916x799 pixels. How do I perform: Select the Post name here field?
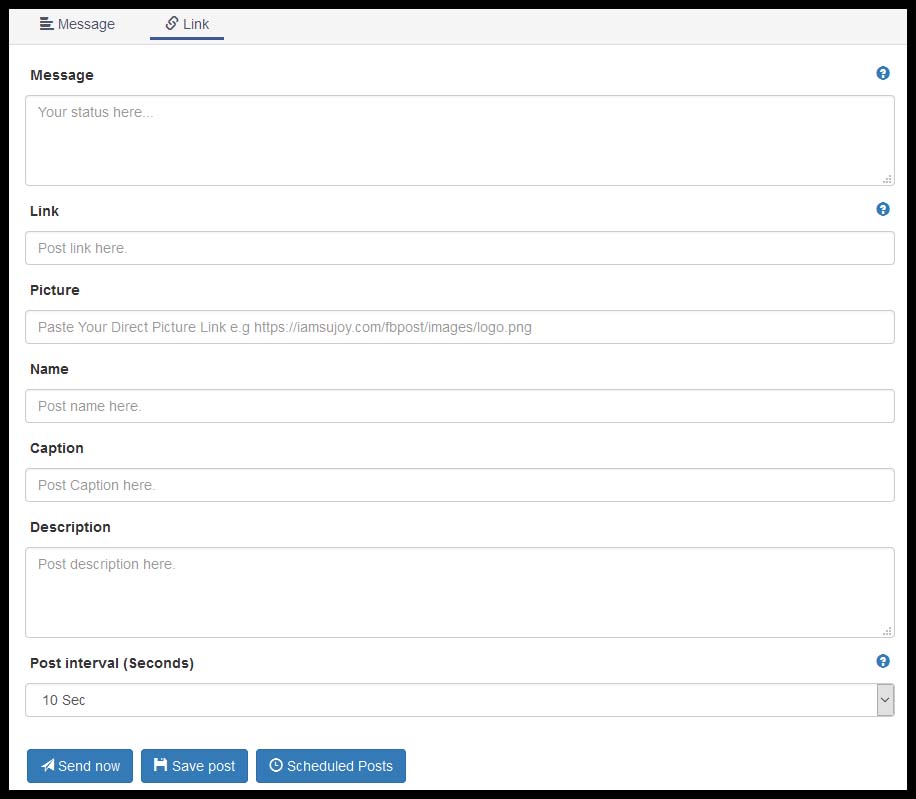[x=459, y=406]
